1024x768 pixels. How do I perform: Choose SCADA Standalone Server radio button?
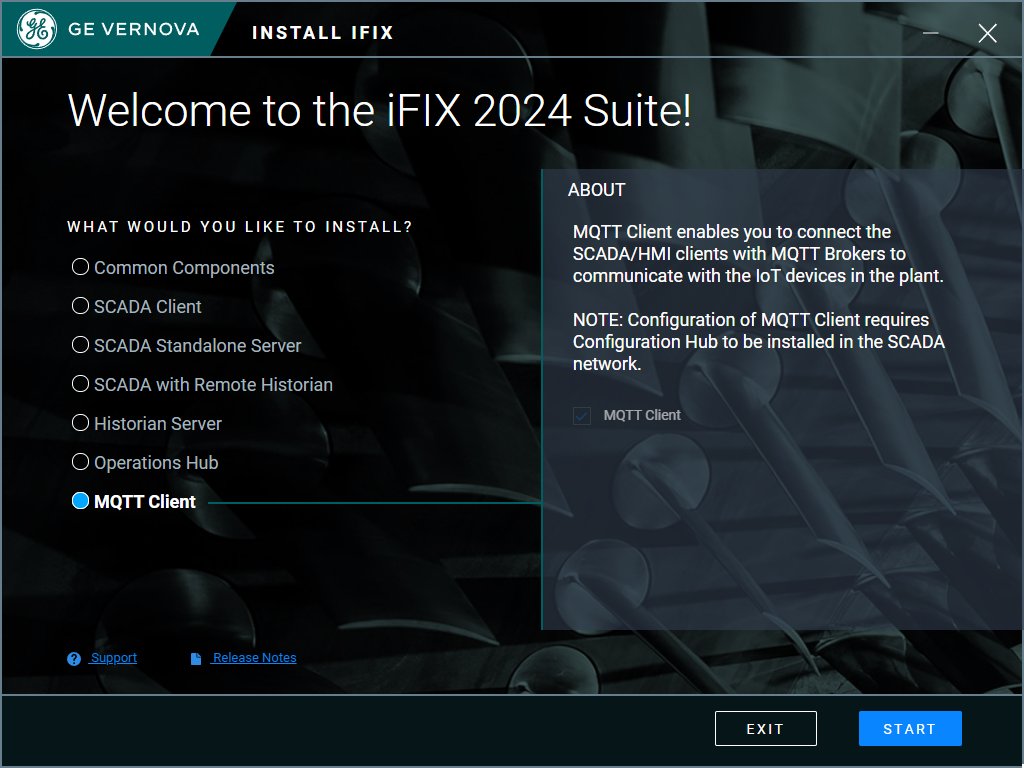tap(80, 345)
